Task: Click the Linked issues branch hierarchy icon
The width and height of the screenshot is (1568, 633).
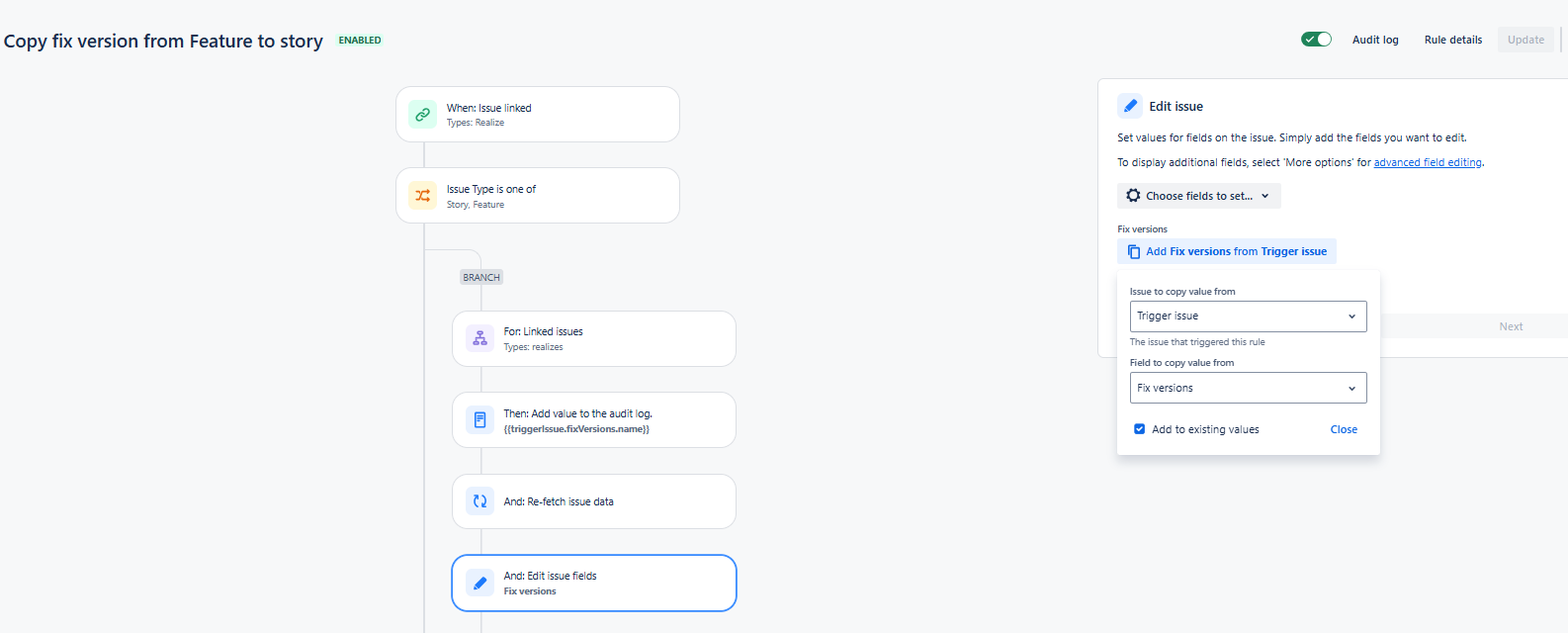Action: point(479,338)
